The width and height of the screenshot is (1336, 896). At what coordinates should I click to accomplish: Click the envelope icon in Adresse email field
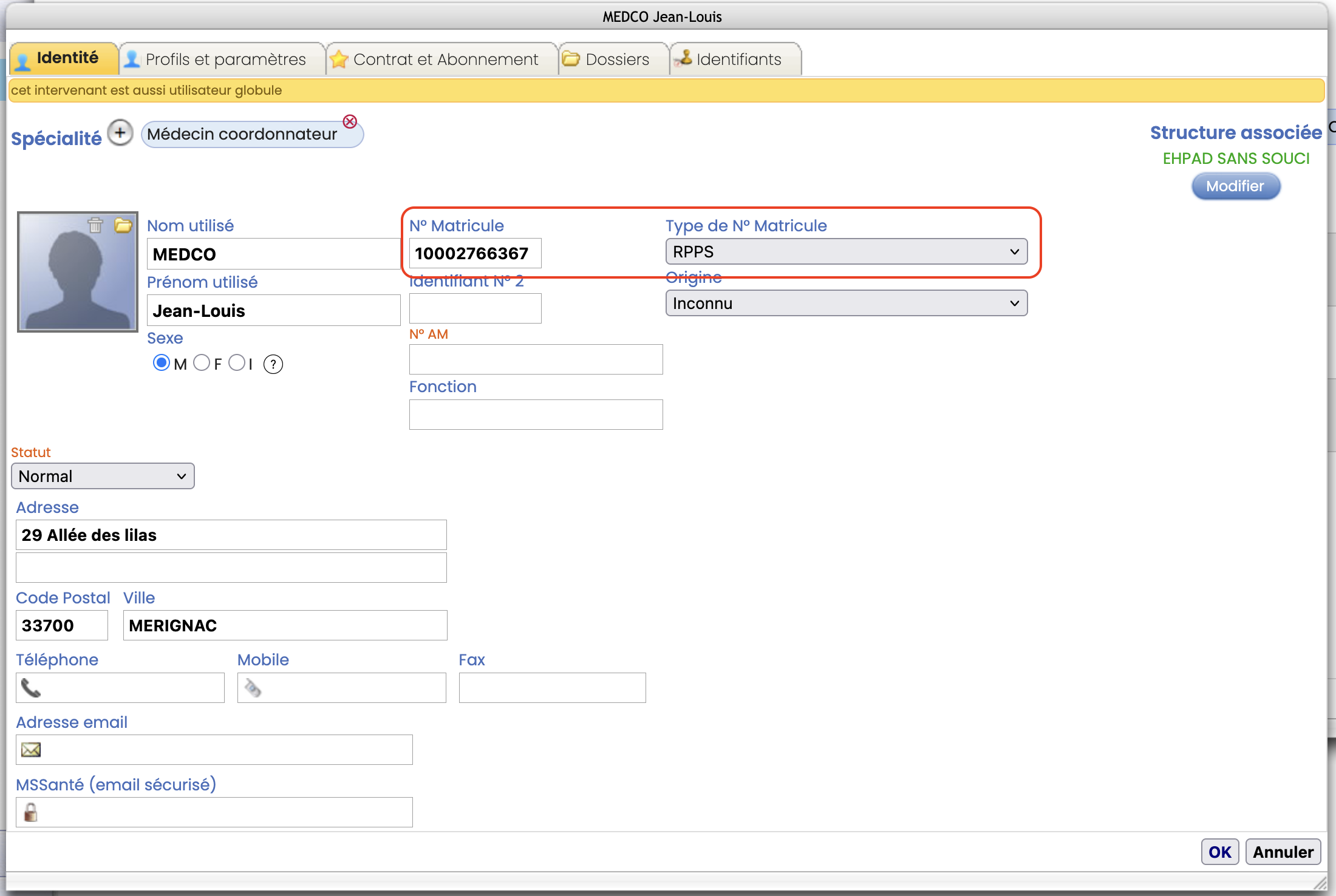[x=31, y=750]
